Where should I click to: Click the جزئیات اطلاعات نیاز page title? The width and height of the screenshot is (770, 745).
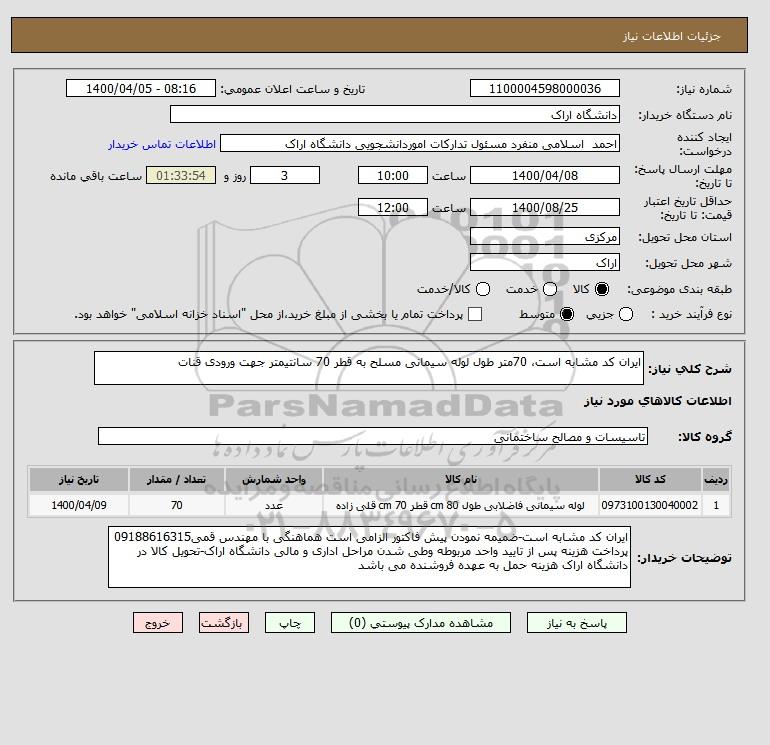coord(671,36)
